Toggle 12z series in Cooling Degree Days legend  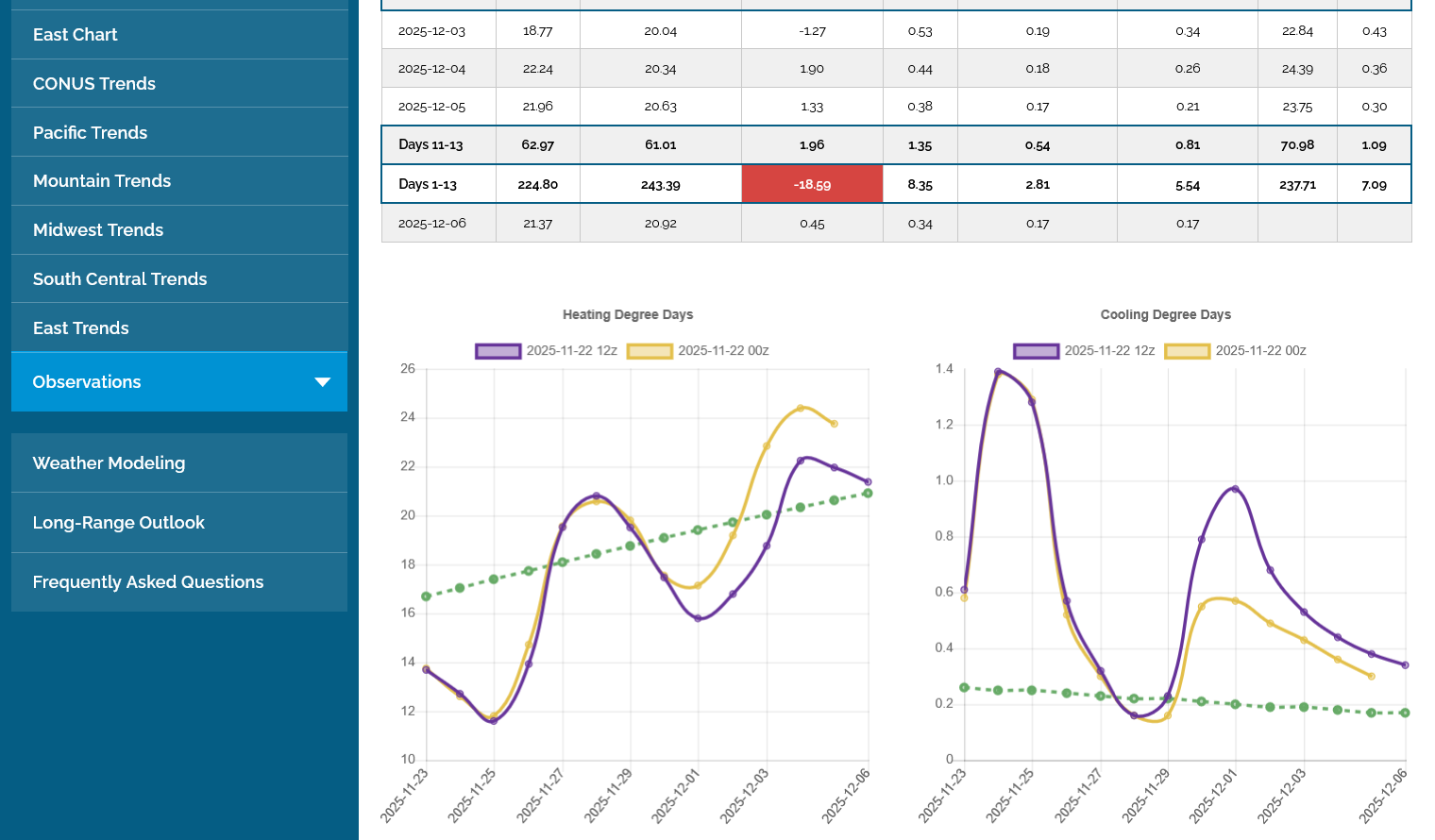(x=1084, y=351)
